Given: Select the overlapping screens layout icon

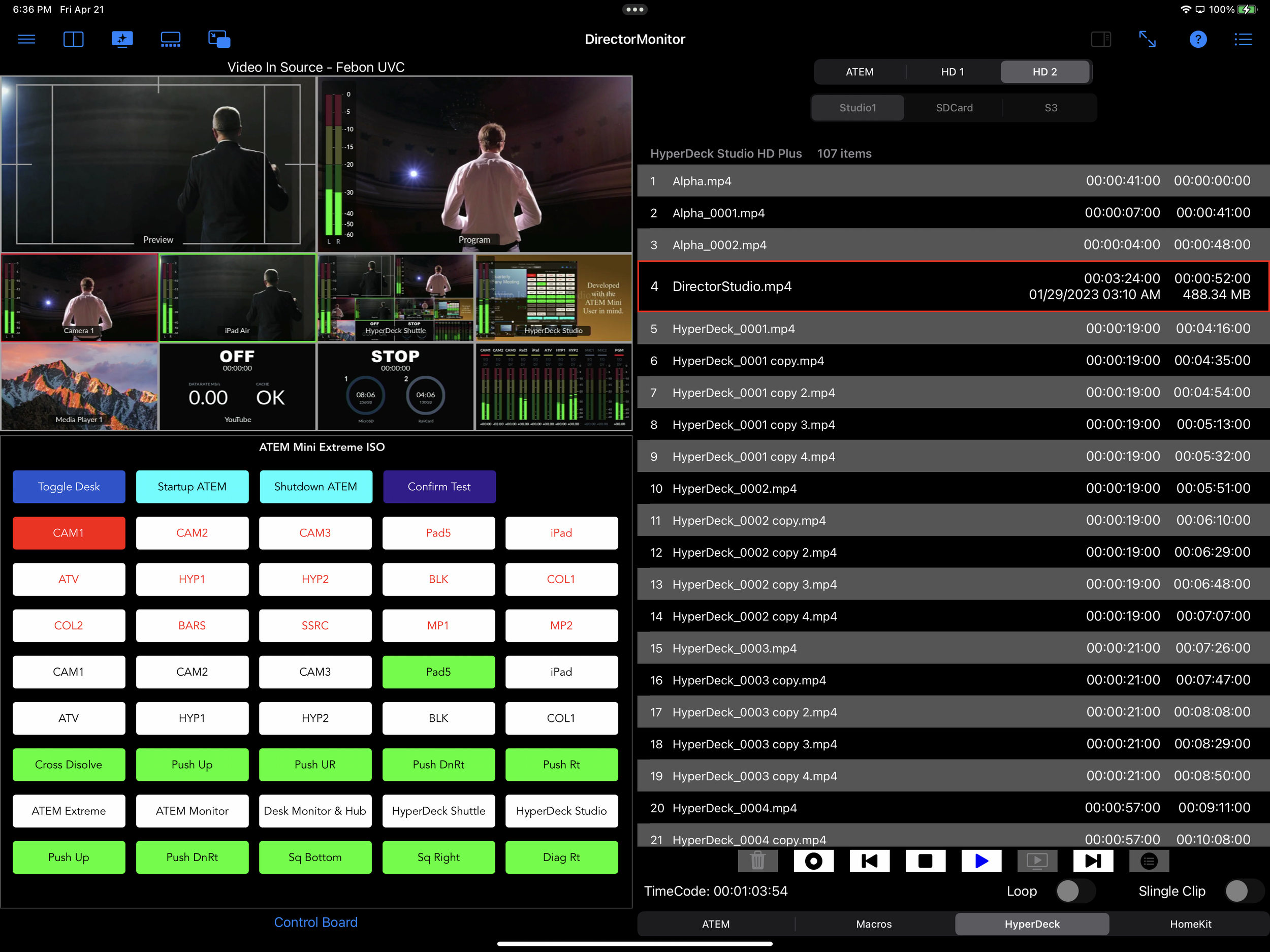Looking at the screenshot, I should pyautogui.click(x=219, y=39).
